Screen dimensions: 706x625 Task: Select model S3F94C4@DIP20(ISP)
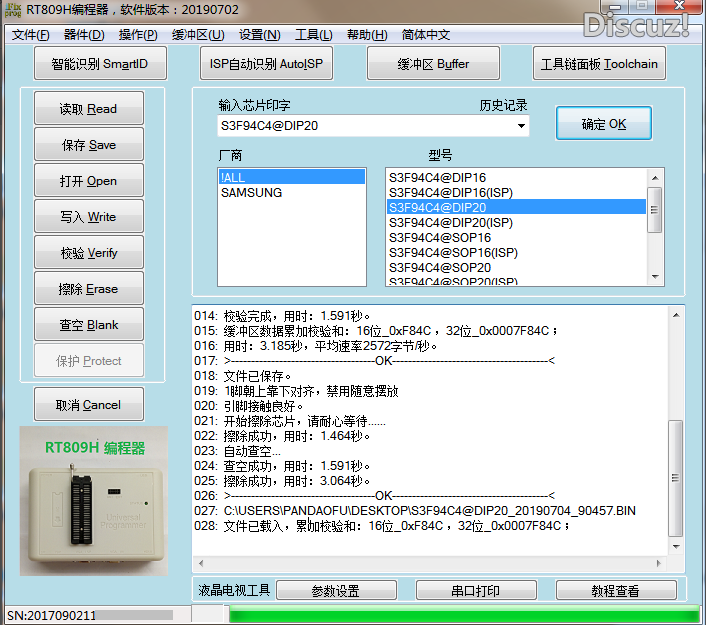coord(516,222)
